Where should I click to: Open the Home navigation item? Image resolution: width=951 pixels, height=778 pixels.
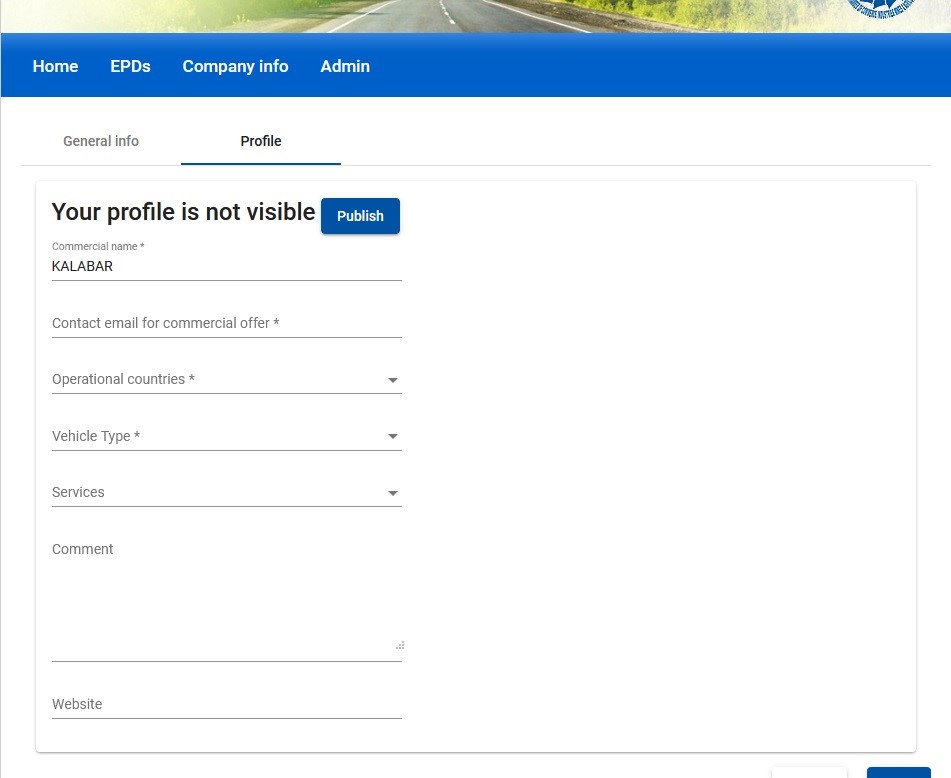pyautogui.click(x=55, y=66)
